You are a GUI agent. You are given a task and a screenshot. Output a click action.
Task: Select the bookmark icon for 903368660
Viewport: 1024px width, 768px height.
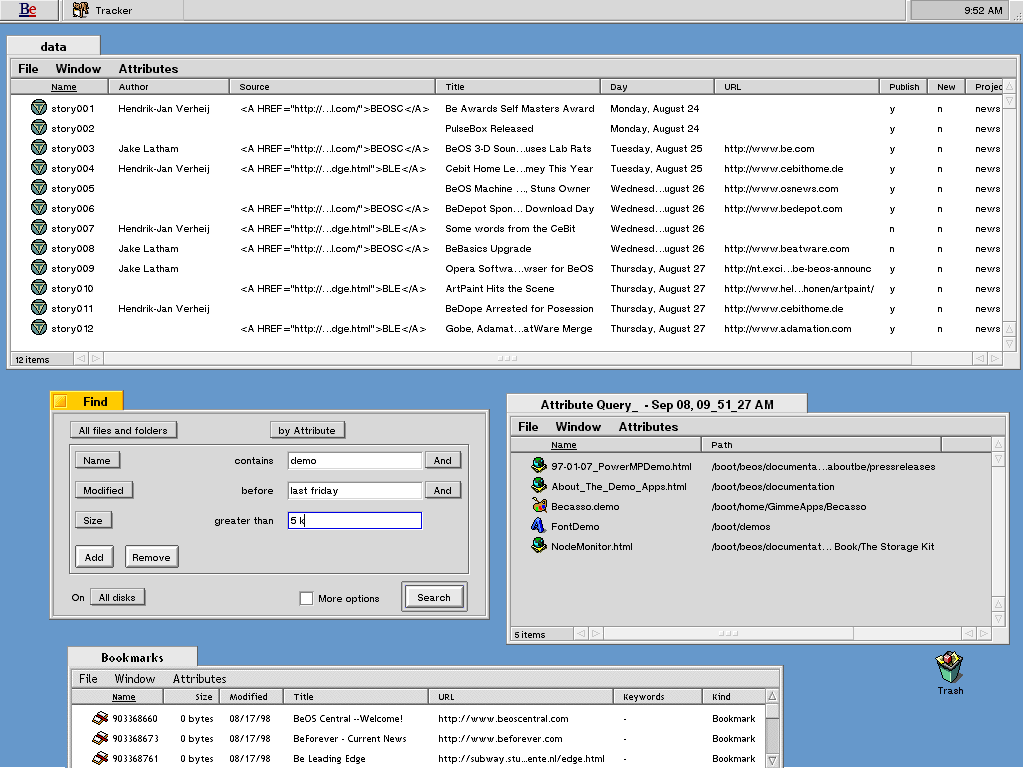coord(100,718)
